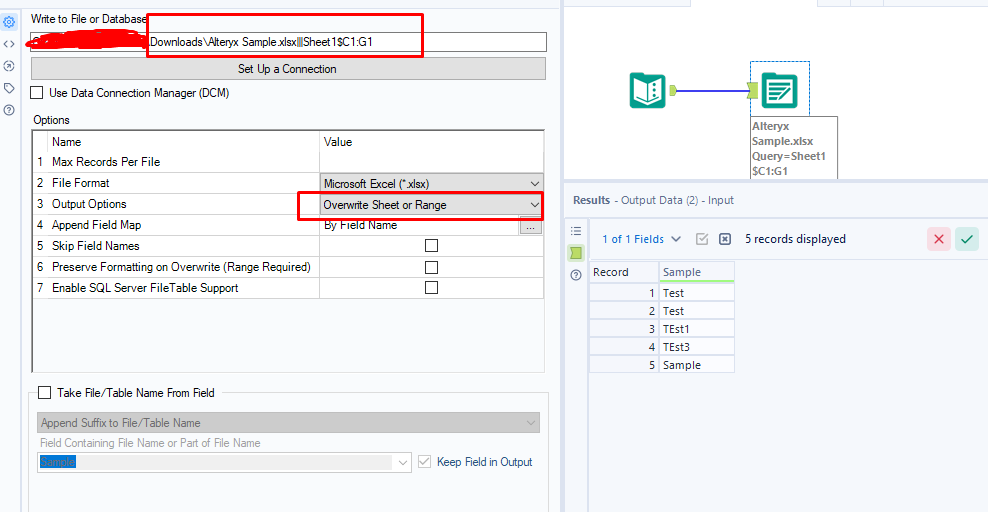Open the field name dropdown showing Sample
Viewport: 988px width, 512px height.
224,462
